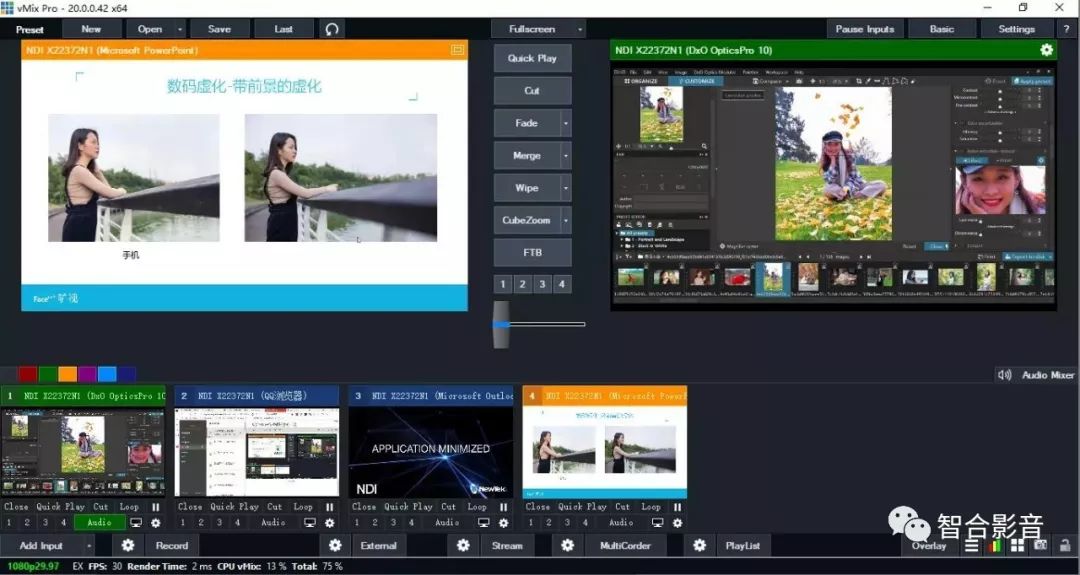Click the monitor icon on input 1
This screenshot has width=1080, height=575.
coord(136,523)
